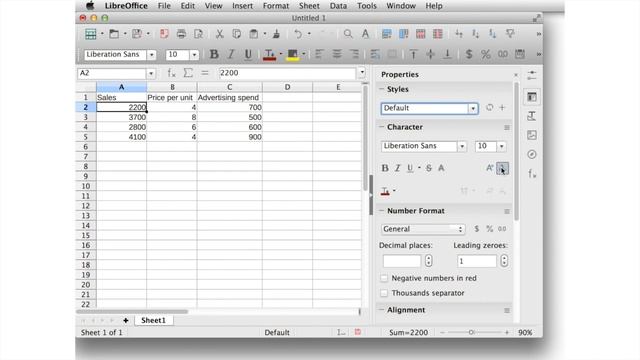Click the New Style plus icon beside Default
Image resolution: width=640 pixels, height=360 pixels.
tap(502, 108)
